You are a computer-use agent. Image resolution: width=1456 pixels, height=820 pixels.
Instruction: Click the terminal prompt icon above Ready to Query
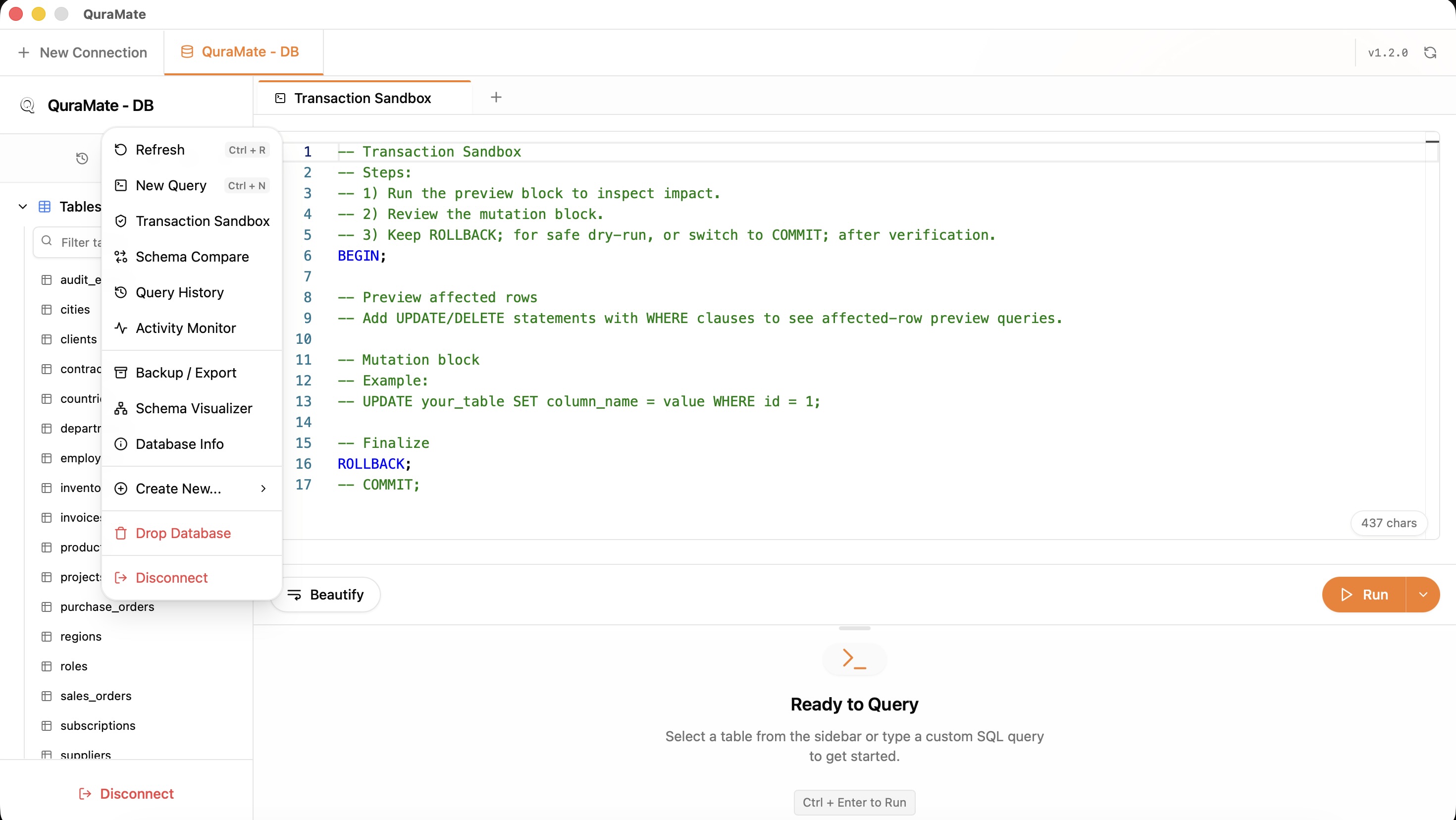tap(853, 659)
